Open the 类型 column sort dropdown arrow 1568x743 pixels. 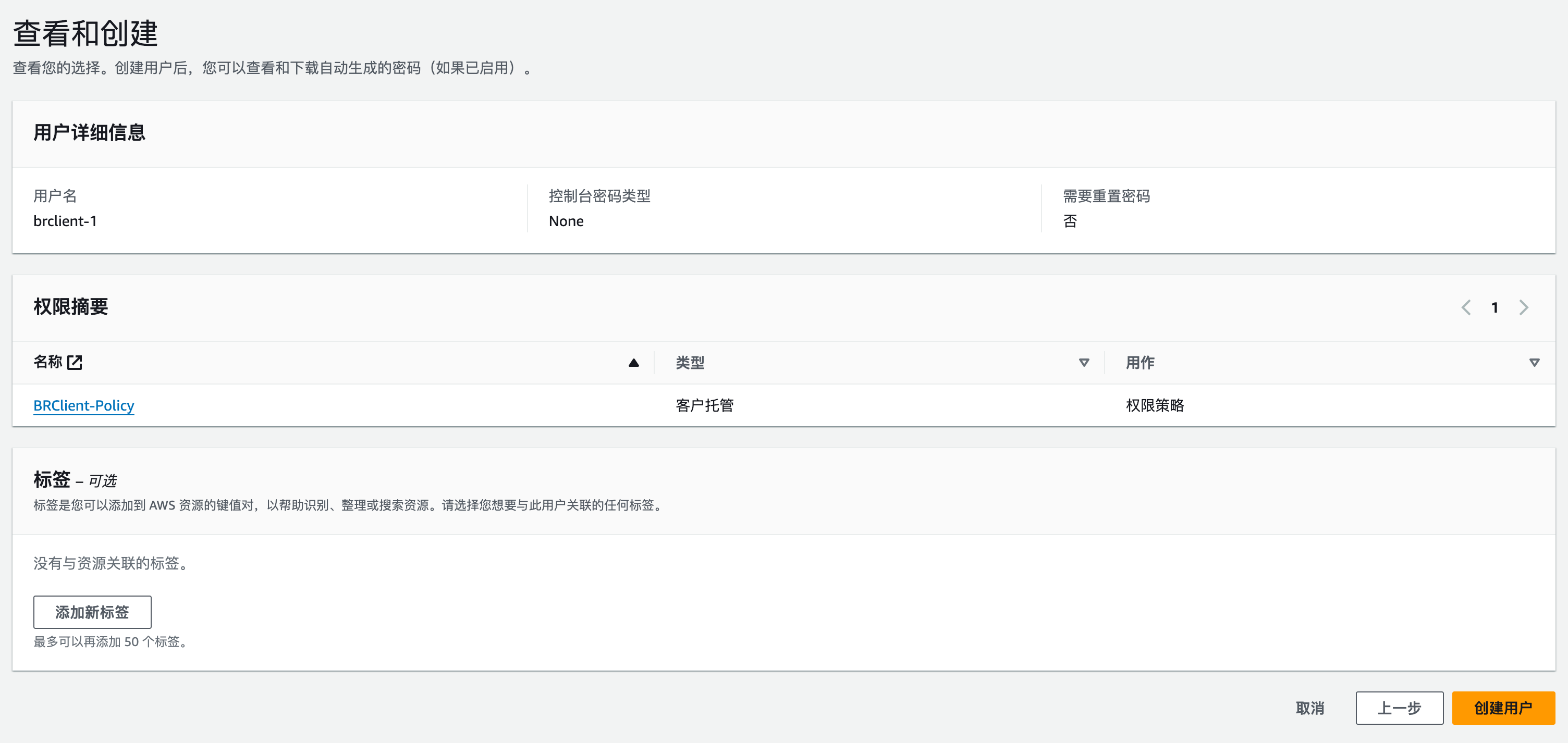(1084, 363)
